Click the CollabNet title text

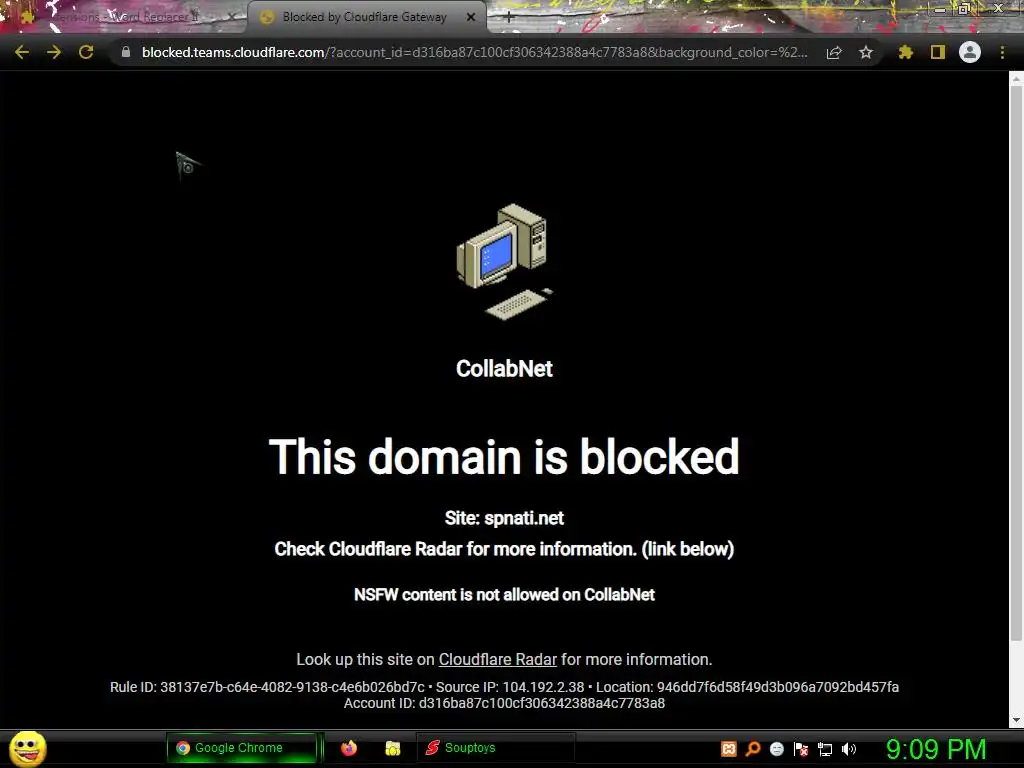[504, 368]
